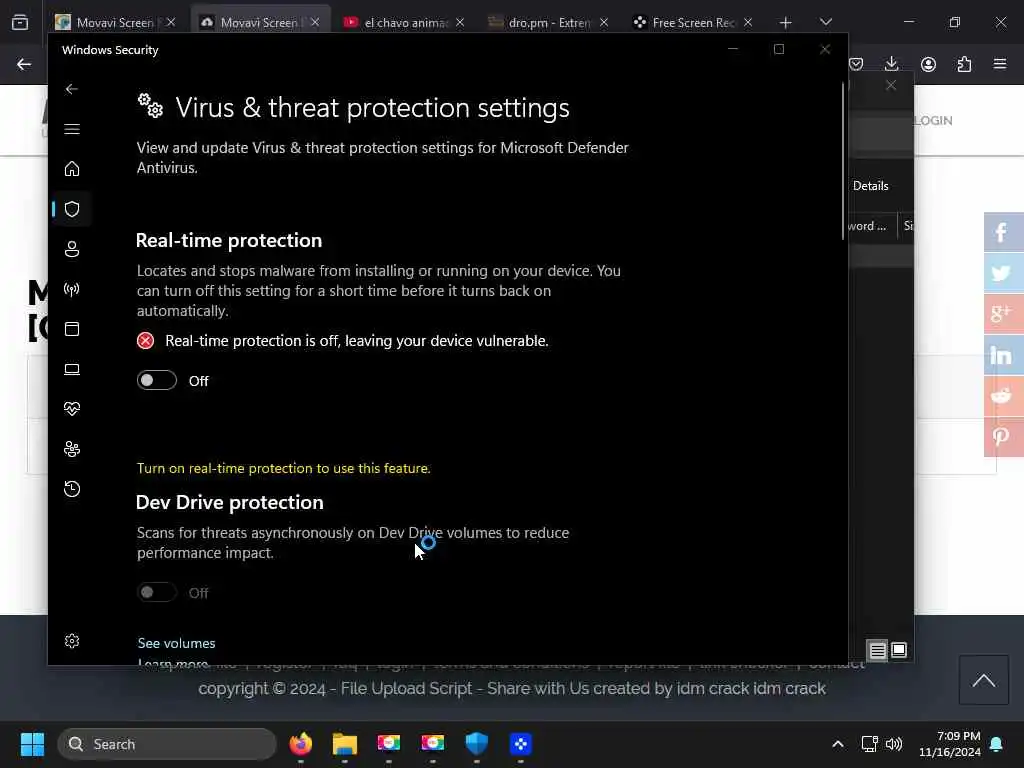Expand the list all tabs chevron
Screen dimensions: 1024x768
point(825,22)
